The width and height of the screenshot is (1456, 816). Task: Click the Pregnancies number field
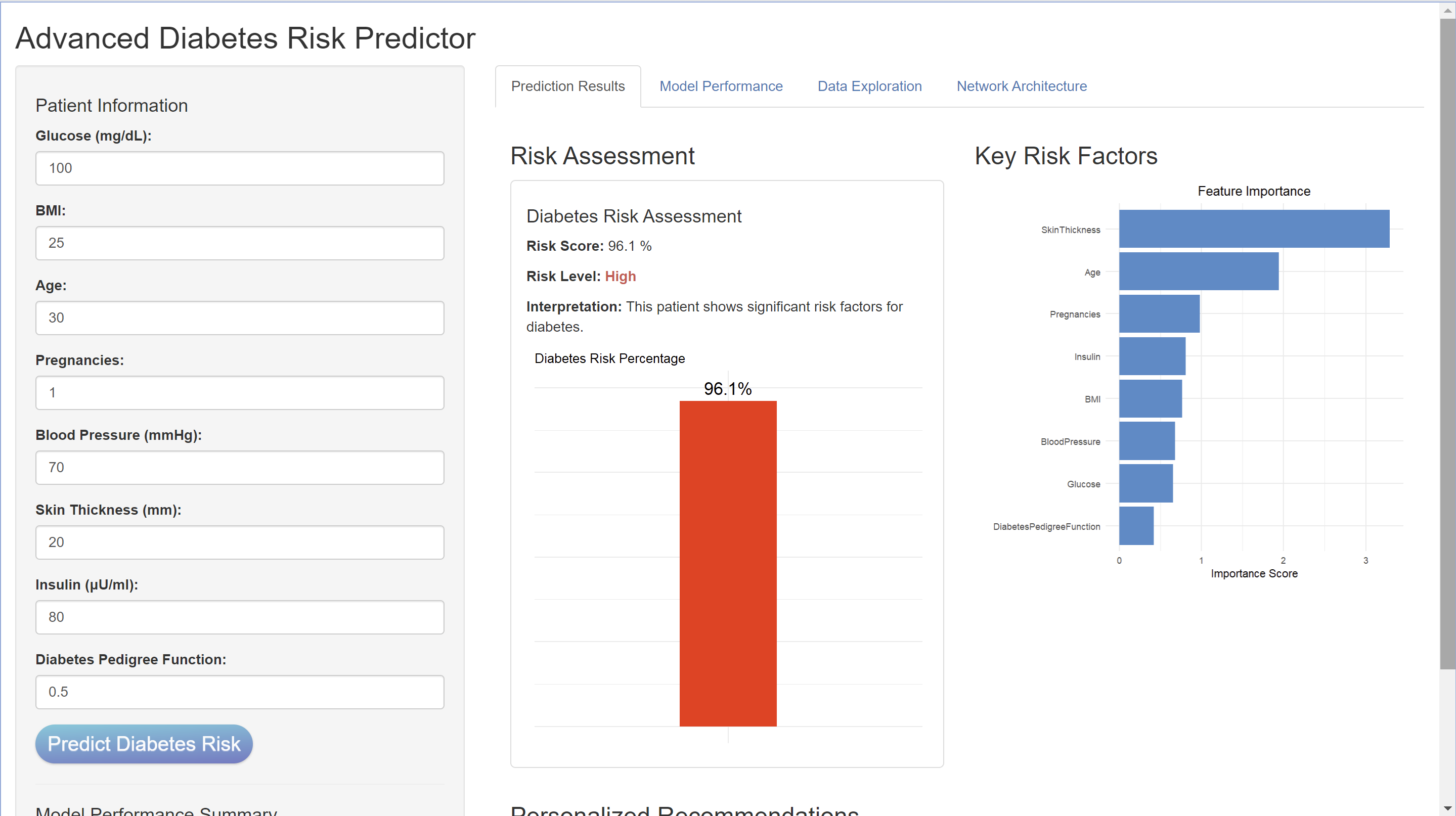(240, 393)
